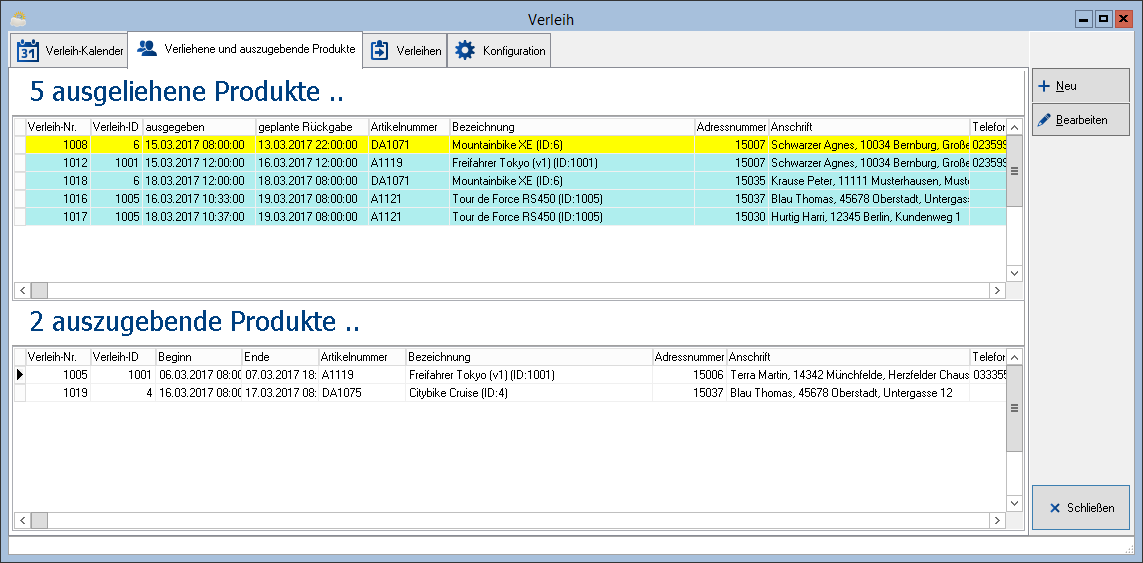
Task: Click Terra Martin address cell
Action: pos(849,375)
